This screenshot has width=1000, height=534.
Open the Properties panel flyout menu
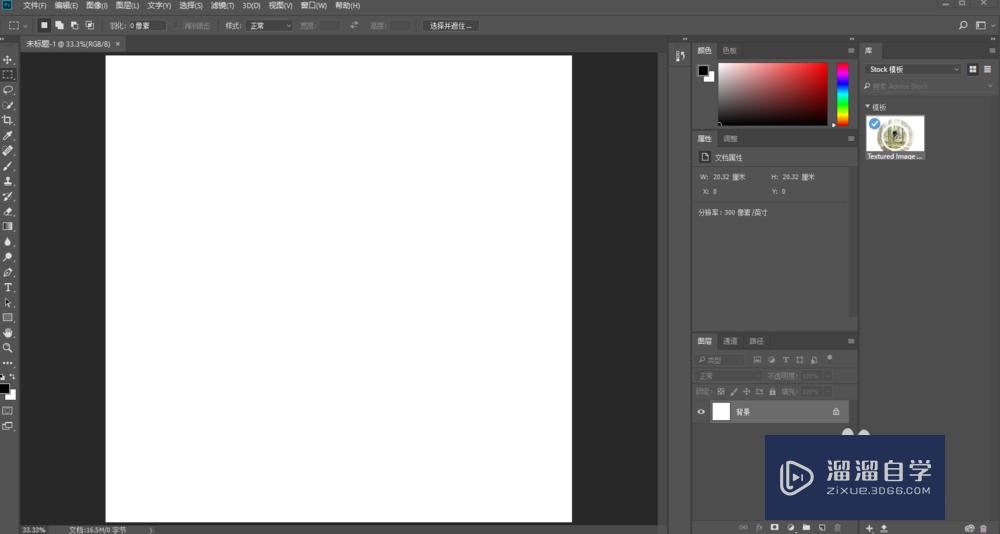(851, 138)
